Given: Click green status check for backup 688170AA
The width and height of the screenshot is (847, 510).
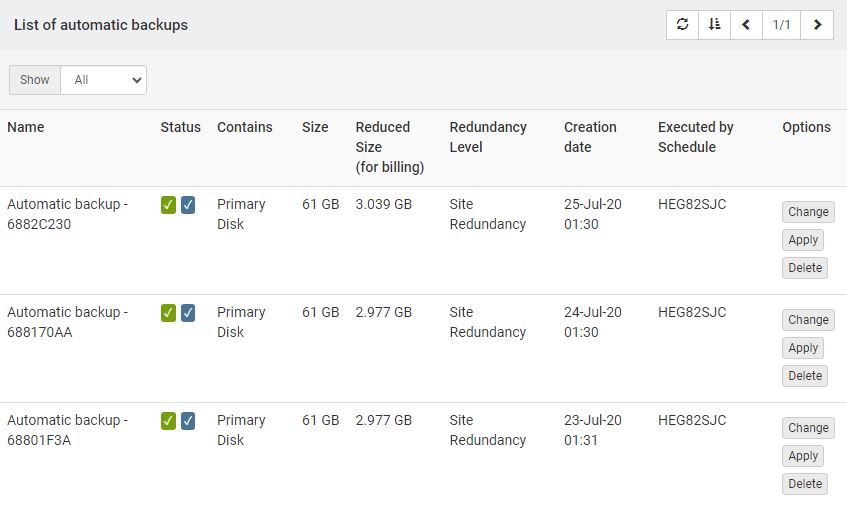Looking at the screenshot, I should coord(168,313).
